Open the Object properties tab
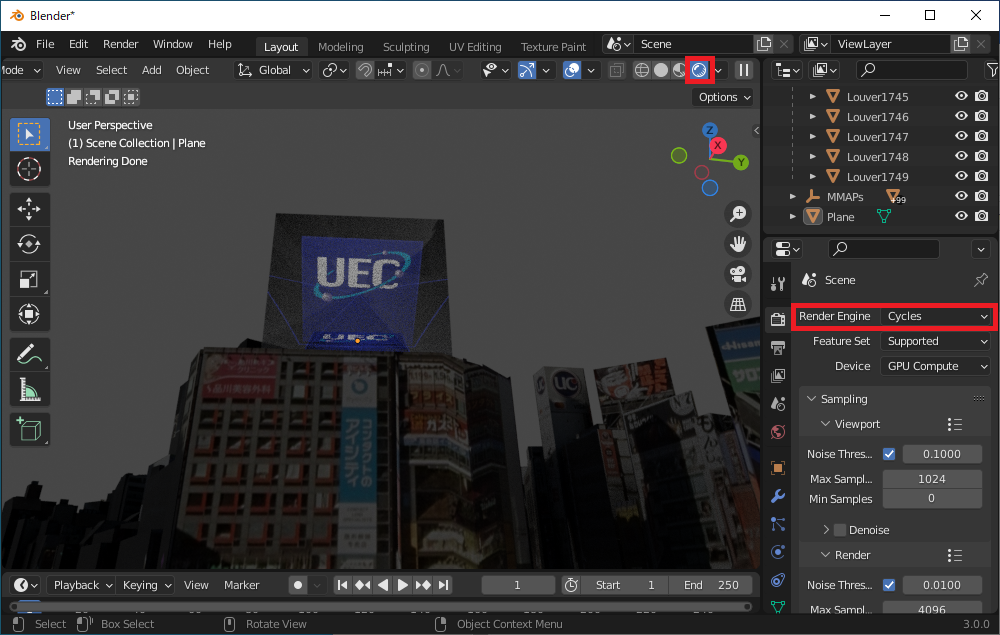The width and height of the screenshot is (1000, 635). pyautogui.click(x=777, y=467)
